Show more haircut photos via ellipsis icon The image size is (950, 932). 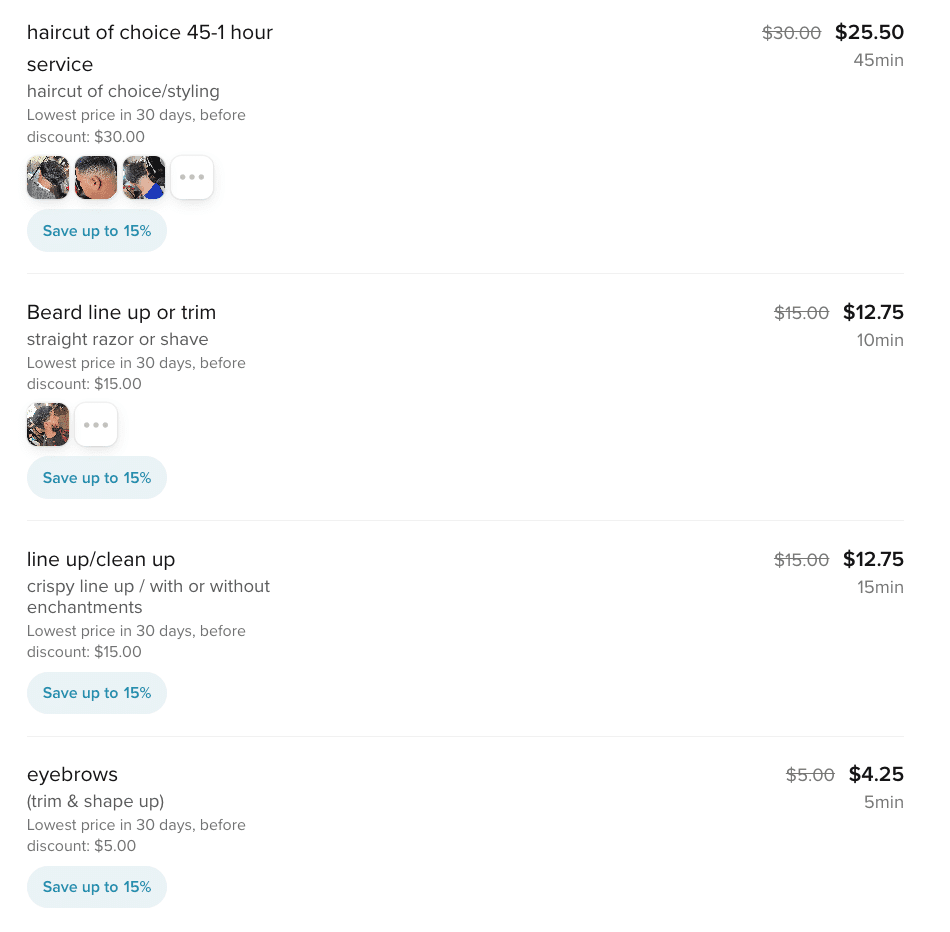tap(192, 177)
